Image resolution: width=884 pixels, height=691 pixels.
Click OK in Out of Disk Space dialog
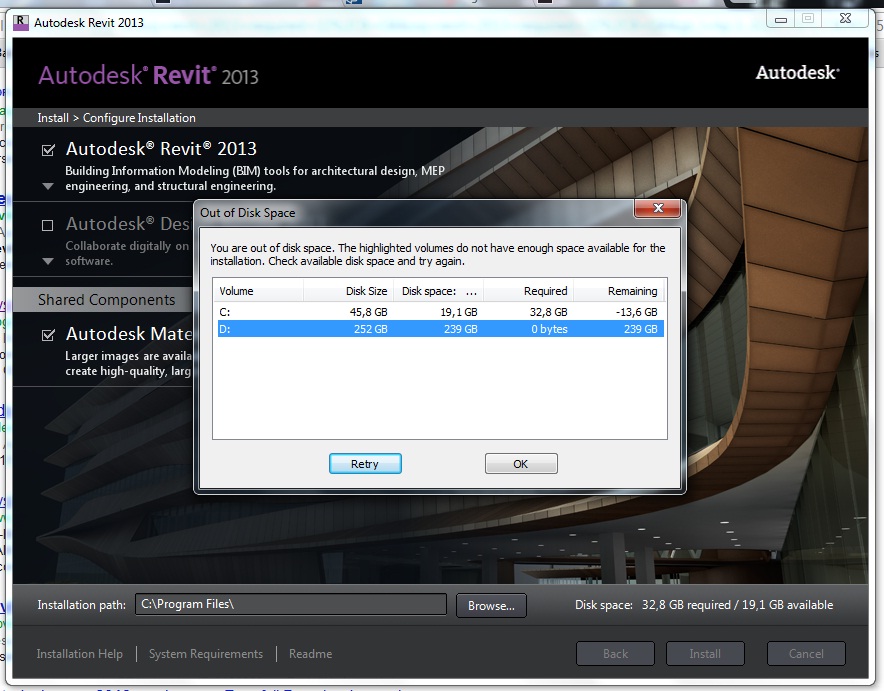(x=521, y=463)
